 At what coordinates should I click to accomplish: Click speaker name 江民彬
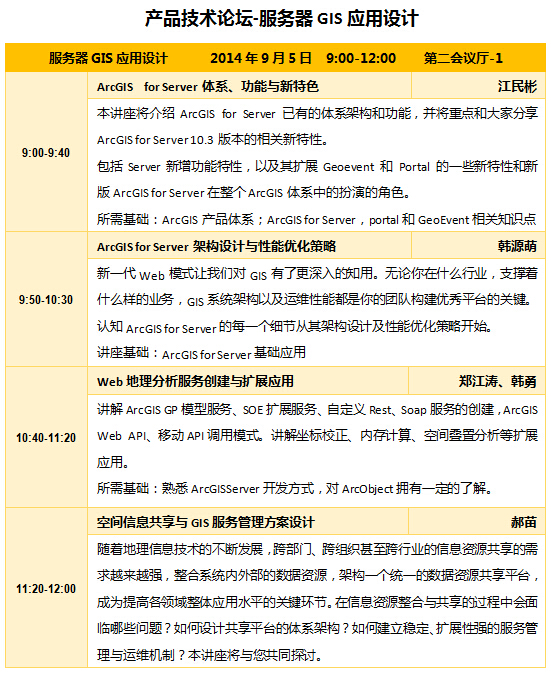517,87
